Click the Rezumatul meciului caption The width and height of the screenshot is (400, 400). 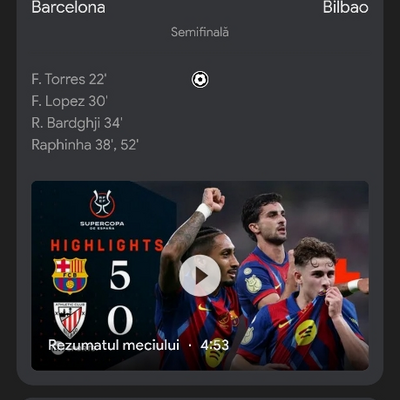pyautogui.click(x=114, y=345)
